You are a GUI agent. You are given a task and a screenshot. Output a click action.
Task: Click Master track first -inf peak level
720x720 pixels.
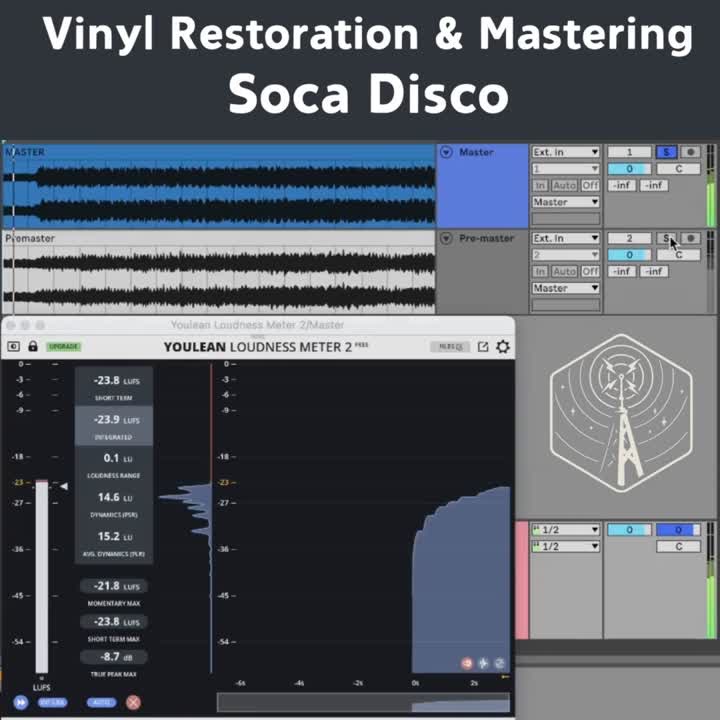(x=622, y=185)
